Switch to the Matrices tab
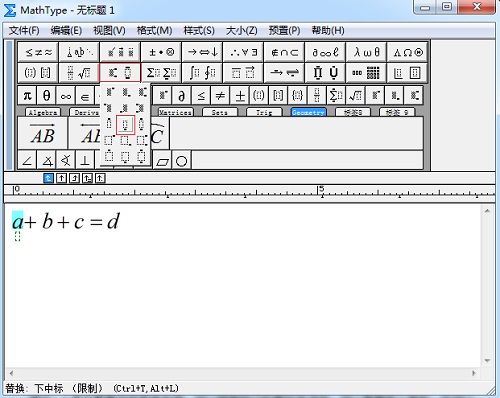 pyautogui.click(x=175, y=112)
